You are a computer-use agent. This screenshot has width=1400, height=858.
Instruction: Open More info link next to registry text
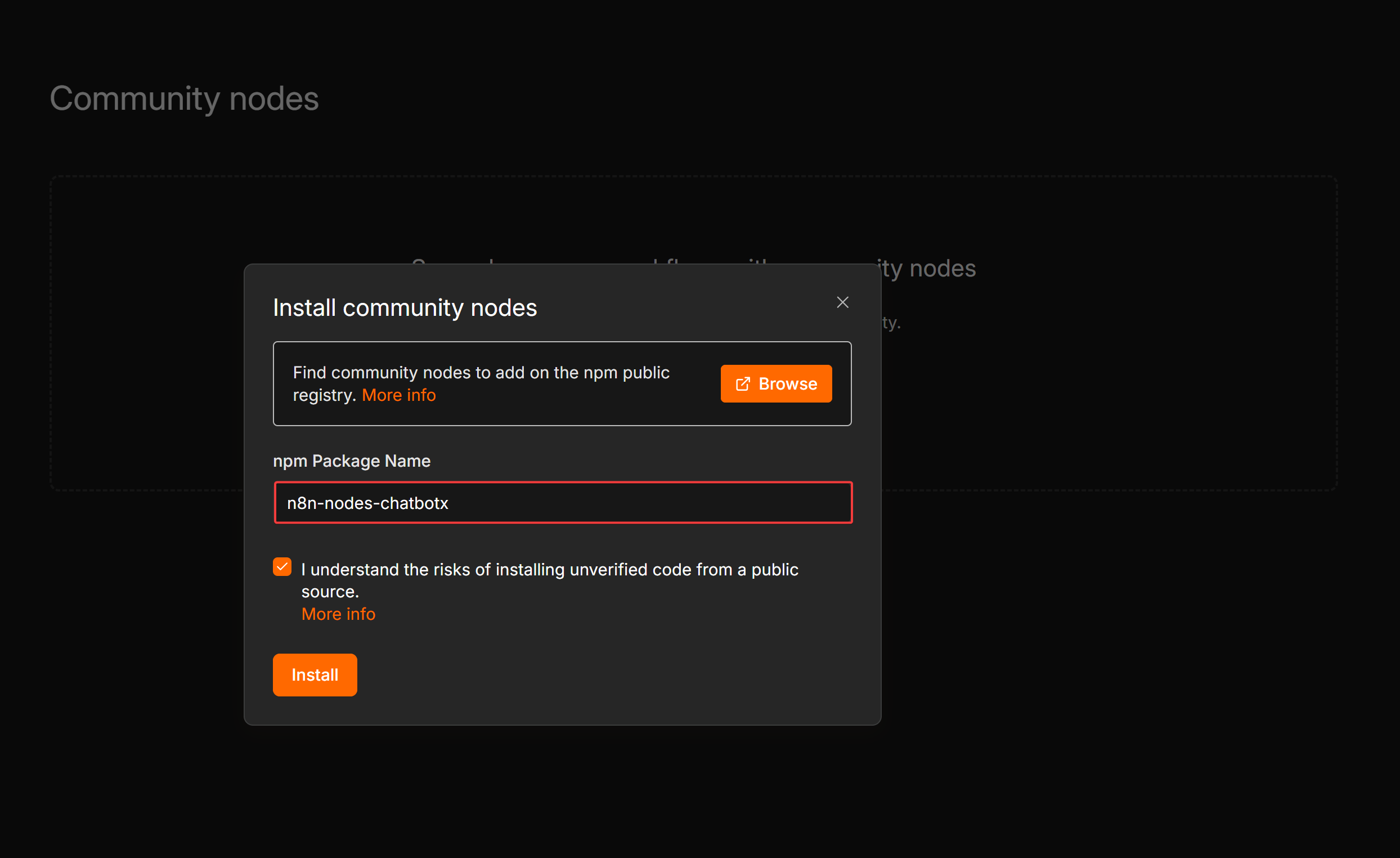[x=399, y=395]
